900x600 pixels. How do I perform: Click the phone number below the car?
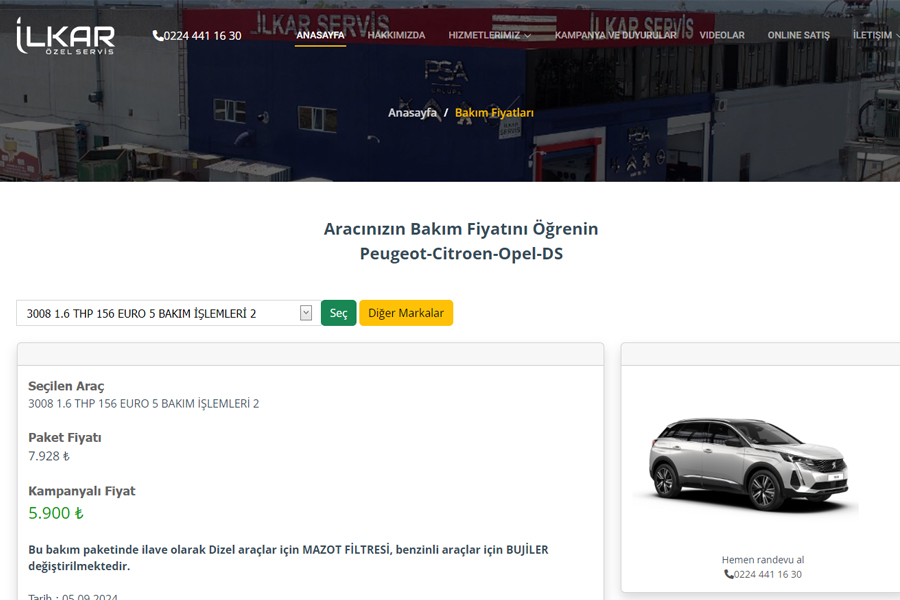(768, 574)
